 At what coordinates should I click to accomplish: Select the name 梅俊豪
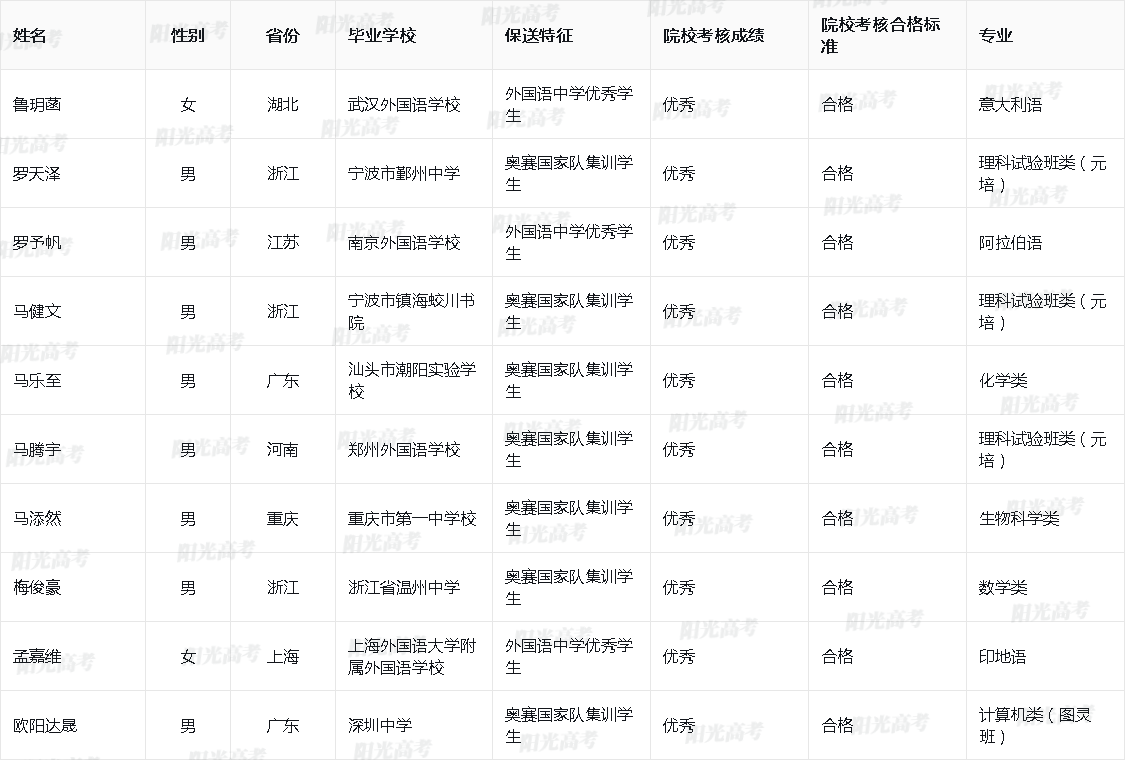click(x=37, y=588)
